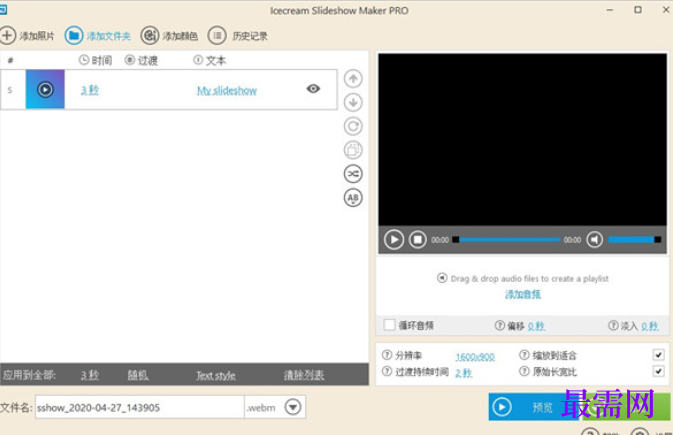Click the help icon next to 过渡持续时间

click(x=387, y=371)
